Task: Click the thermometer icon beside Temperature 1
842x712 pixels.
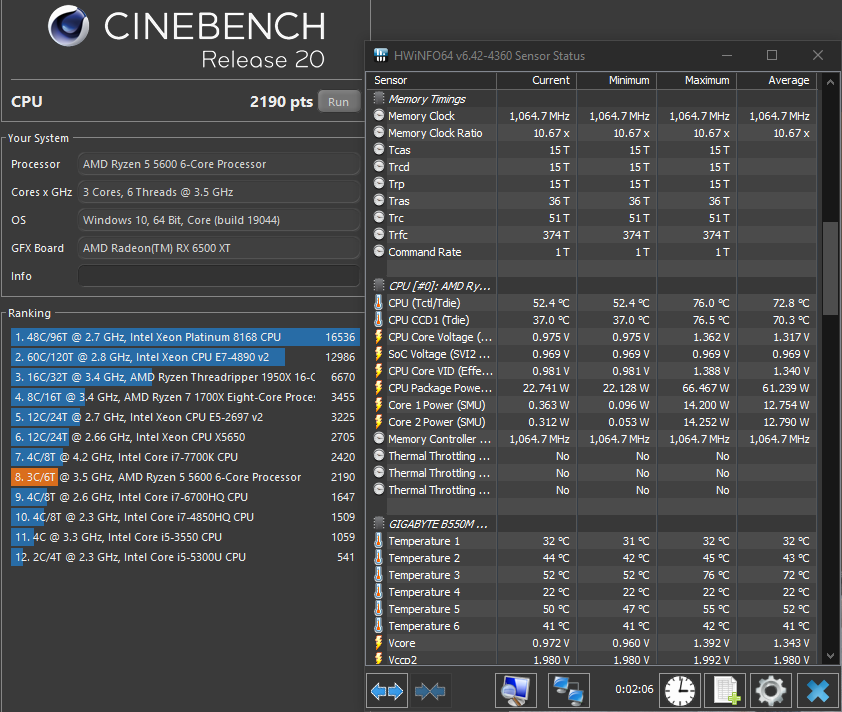Action: [x=379, y=541]
